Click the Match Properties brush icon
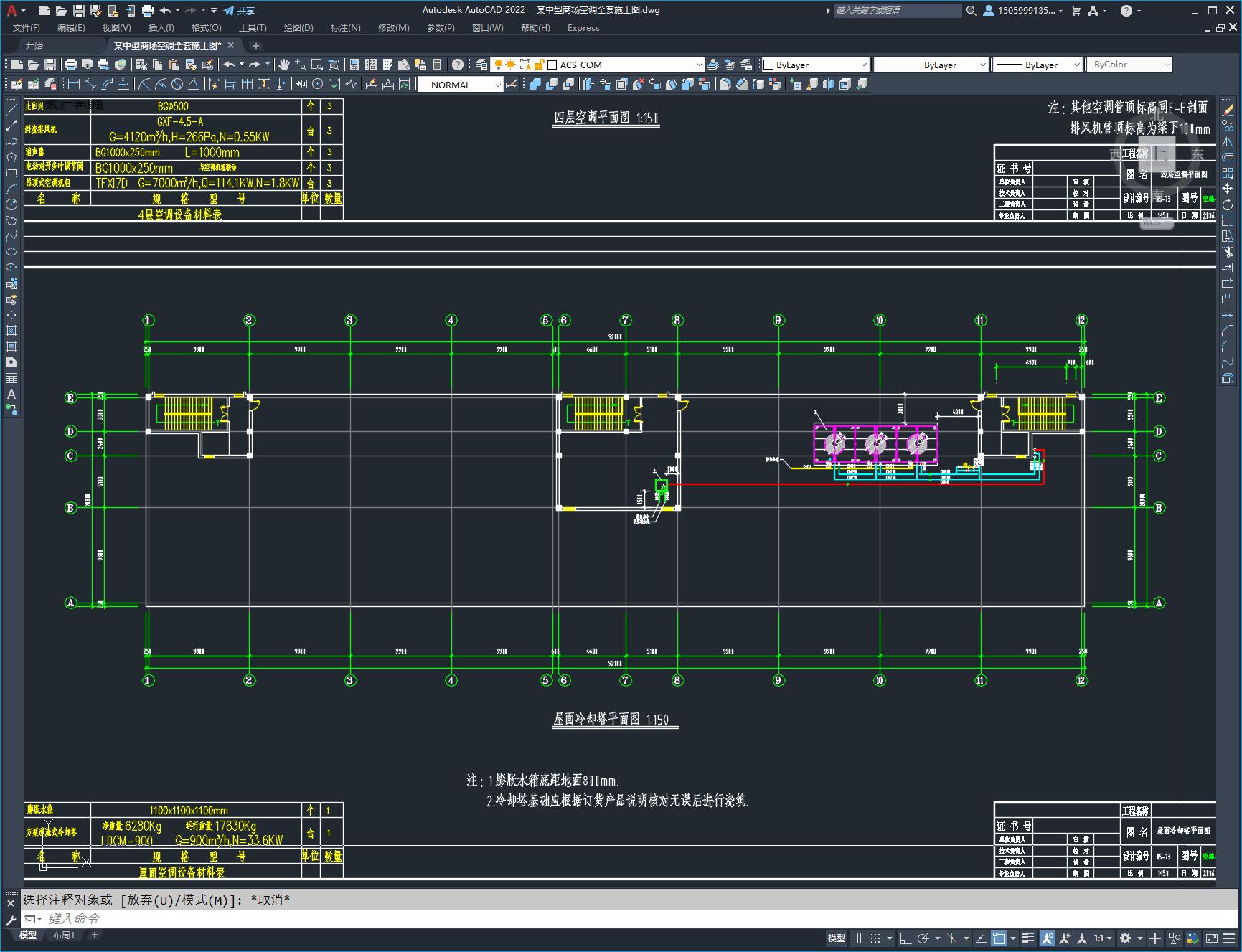This screenshot has width=1242, height=952. pyautogui.click(x=191, y=65)
